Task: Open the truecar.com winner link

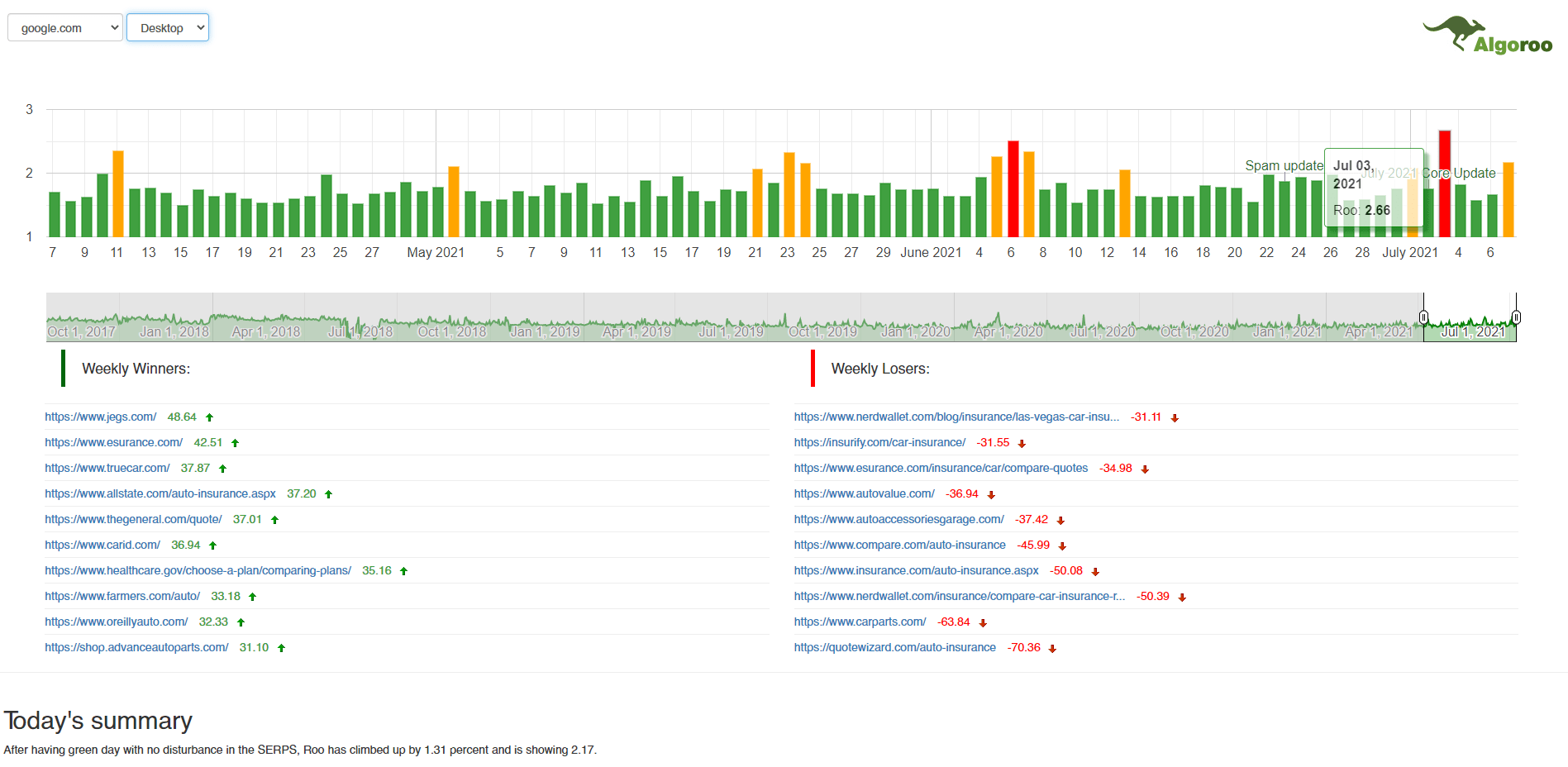Action: point(107,468)
